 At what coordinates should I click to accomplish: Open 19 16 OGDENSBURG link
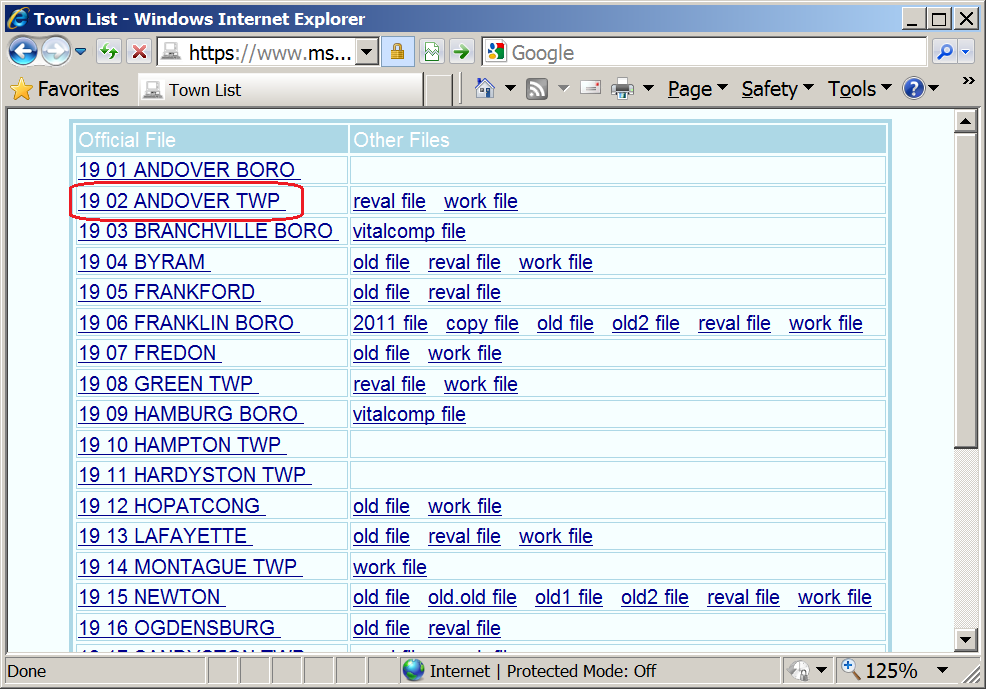[177, 628]
